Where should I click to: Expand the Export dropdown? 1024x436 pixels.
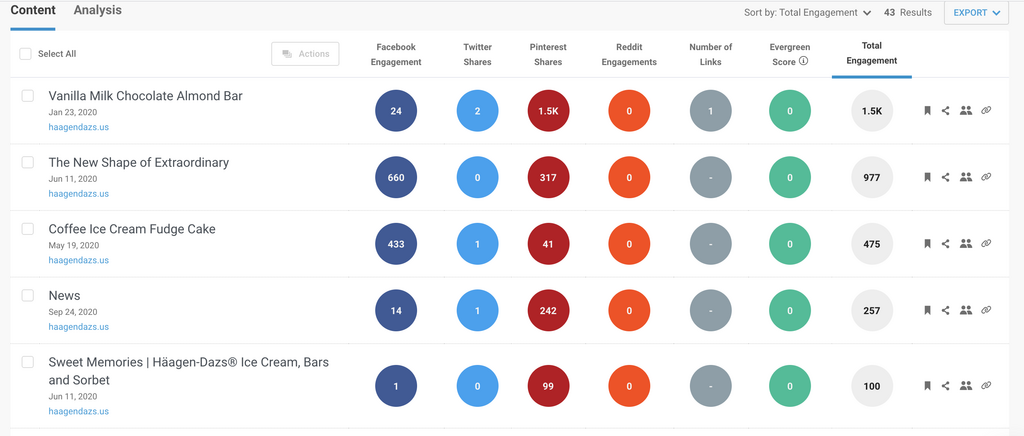[x=976, y=13]
